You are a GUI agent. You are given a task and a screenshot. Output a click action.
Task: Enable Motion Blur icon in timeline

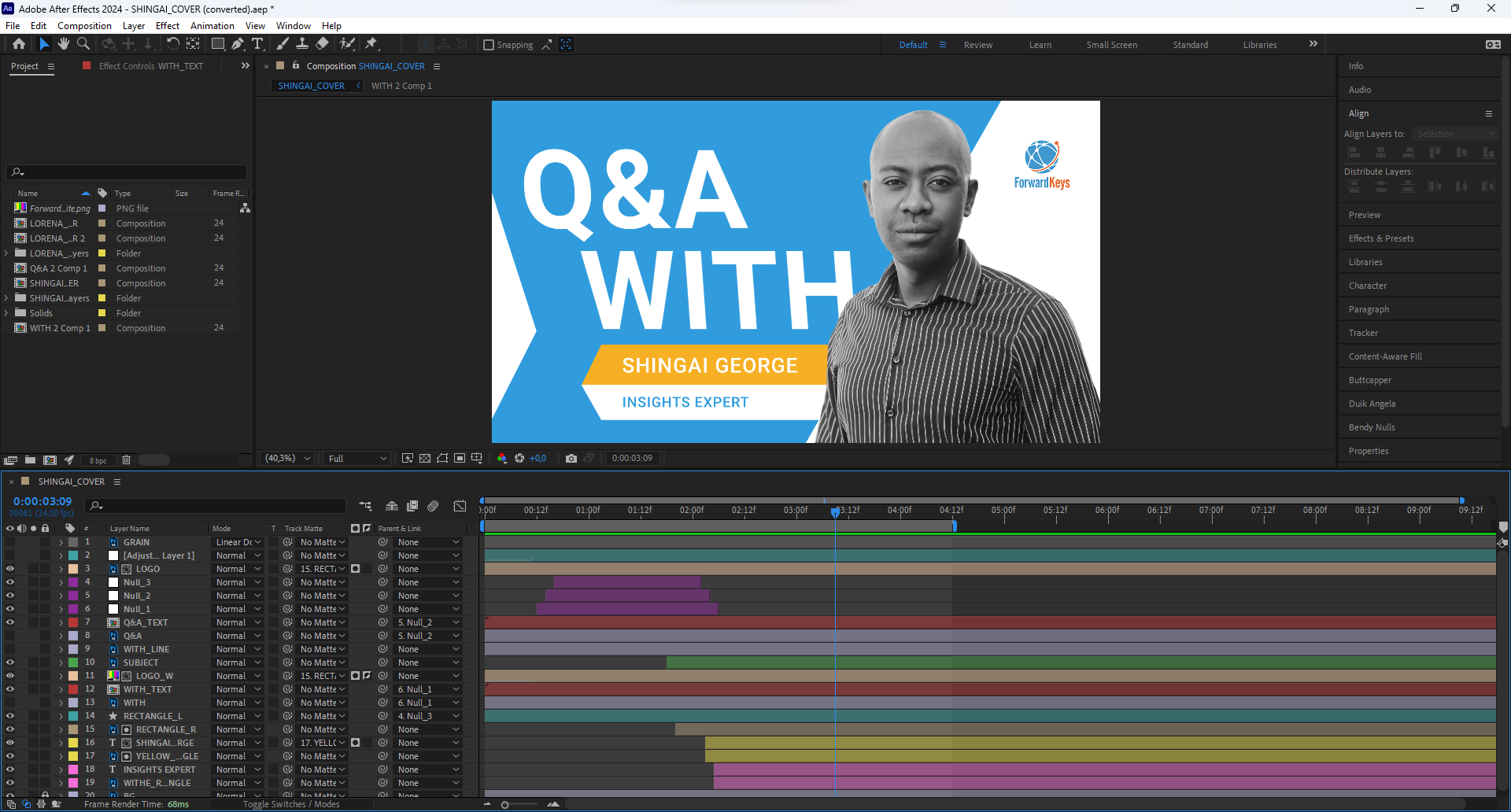pos(433,506)
